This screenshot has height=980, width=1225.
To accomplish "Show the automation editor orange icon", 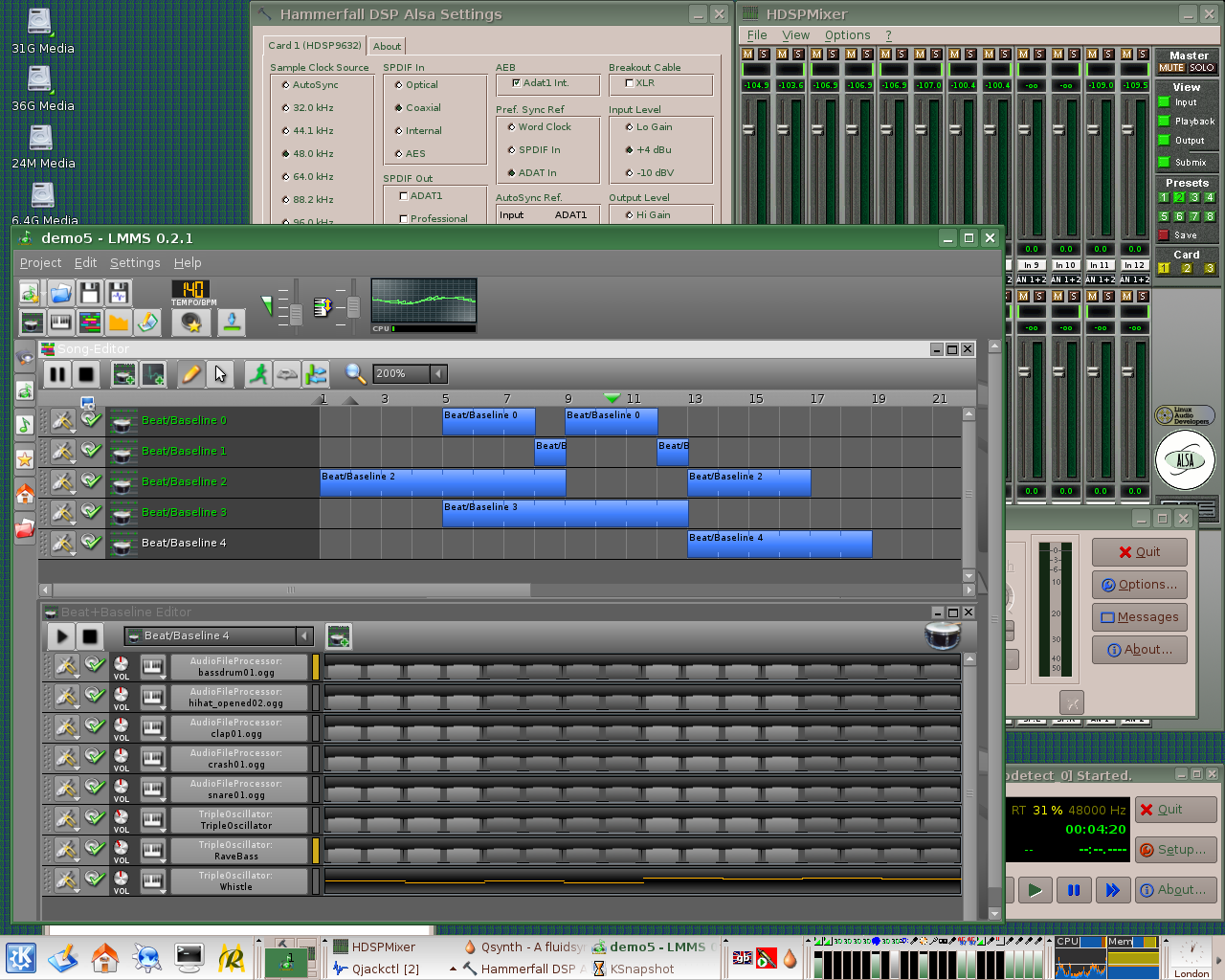I will [118, 323].
